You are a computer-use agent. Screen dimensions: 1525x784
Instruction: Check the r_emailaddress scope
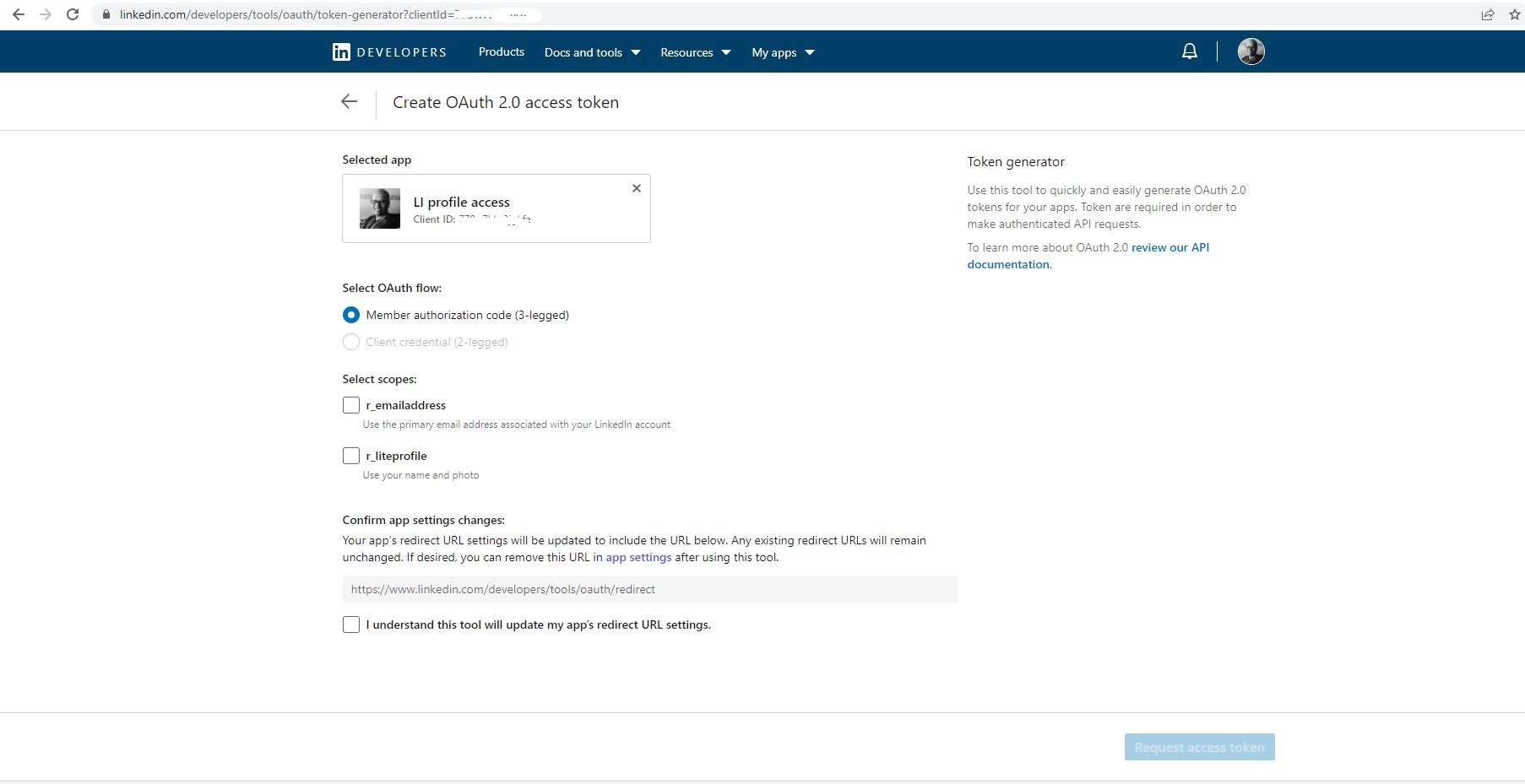[x=351, y=405]
